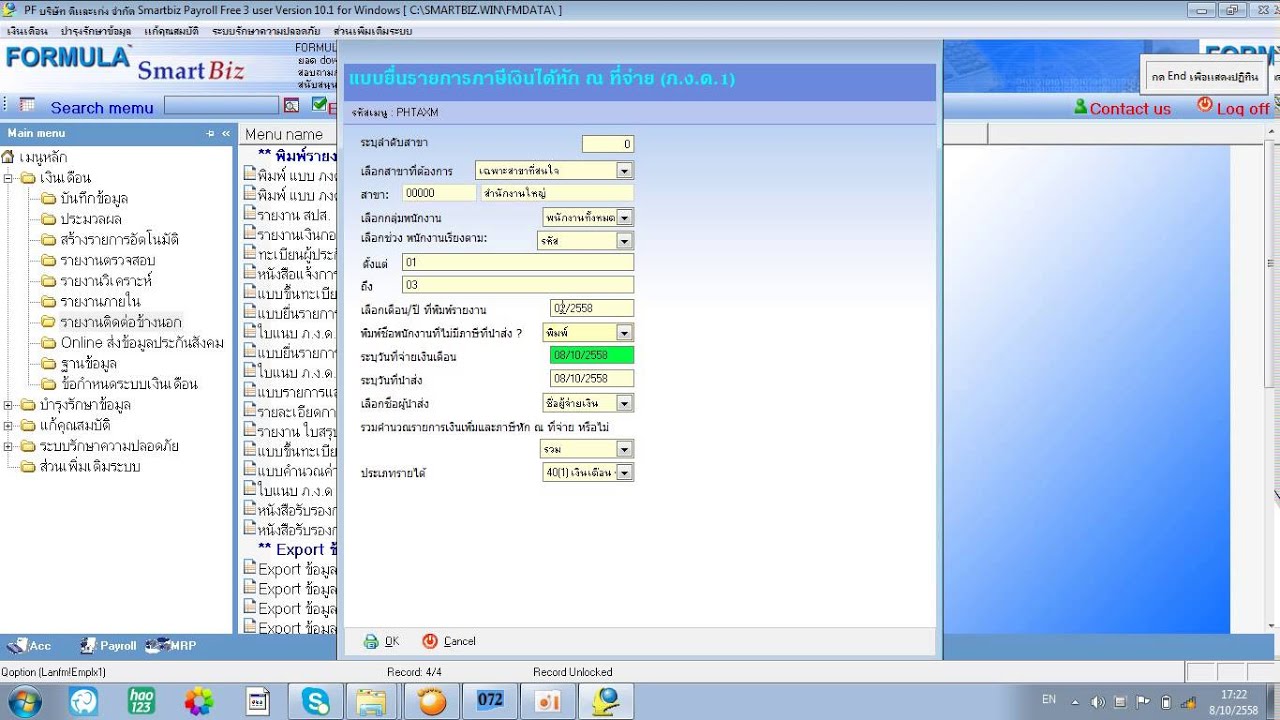Click the Cancel button in the dialog
This screenshot has width=1280, height=720.
click(449, 641)
